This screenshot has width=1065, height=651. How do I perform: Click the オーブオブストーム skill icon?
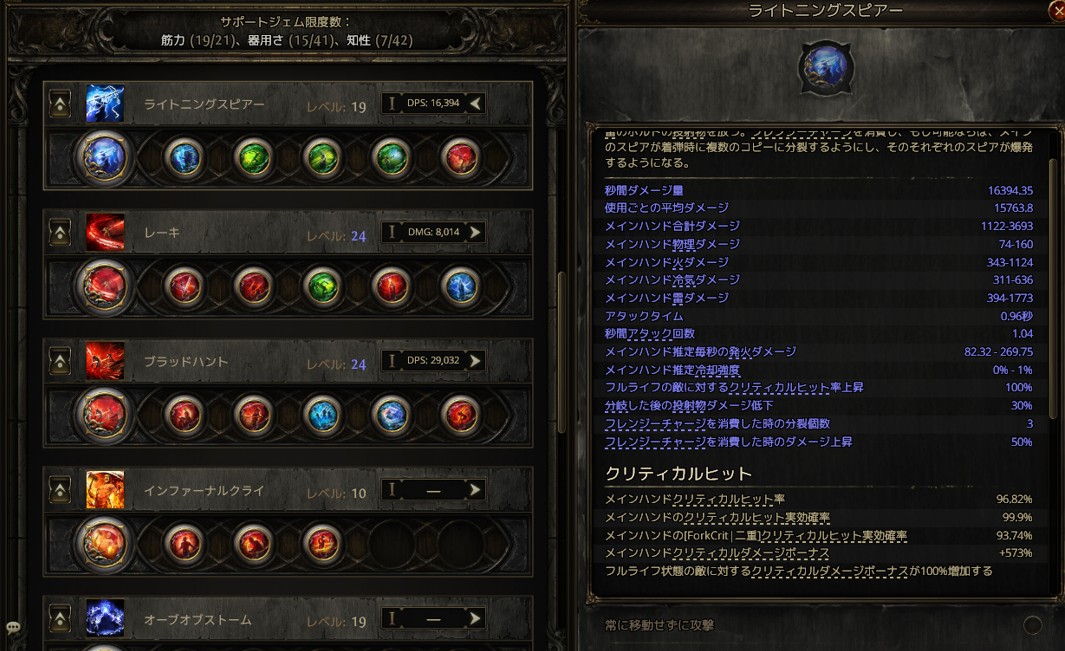point(105,618)
